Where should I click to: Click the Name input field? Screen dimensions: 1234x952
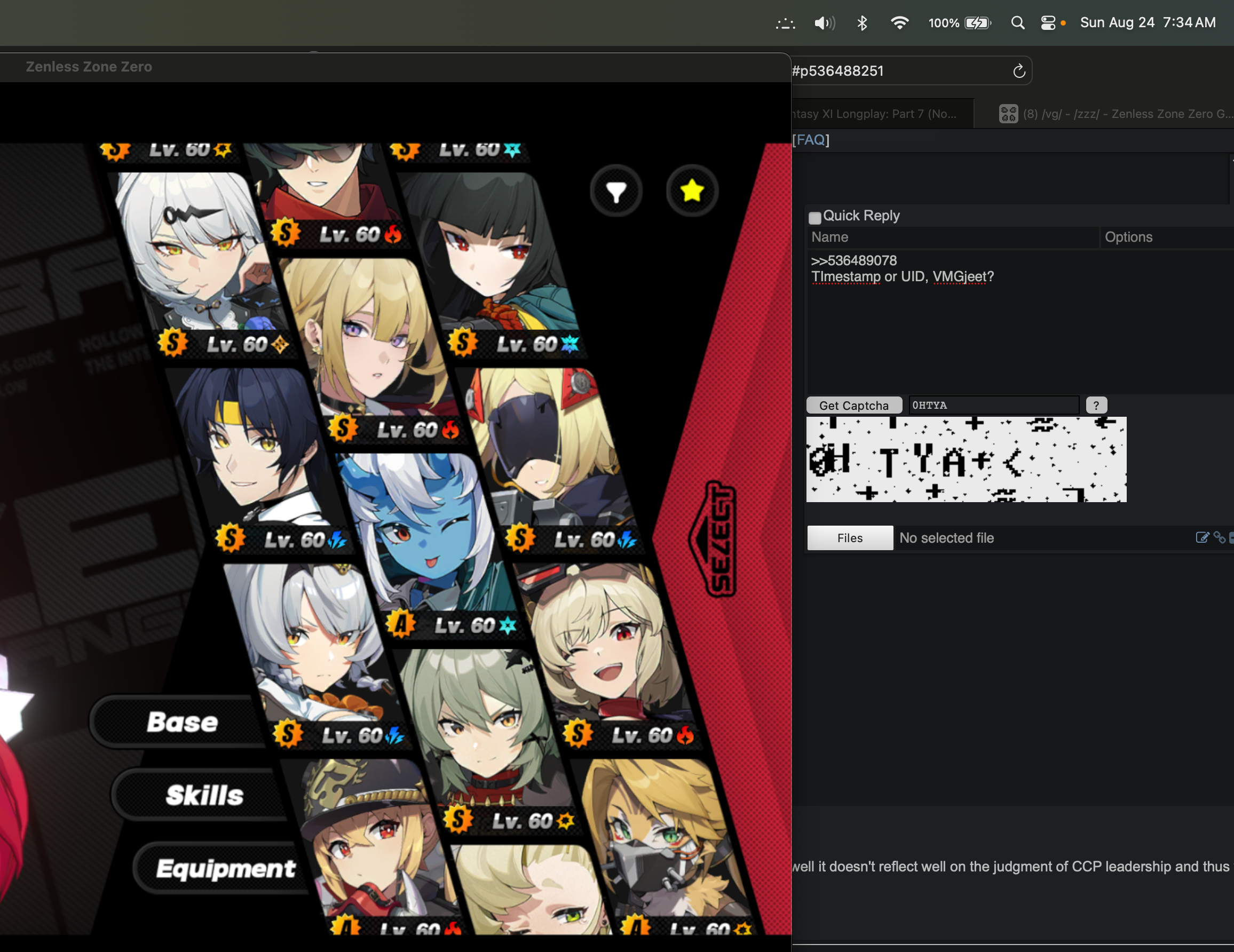[x=952, y=237]
